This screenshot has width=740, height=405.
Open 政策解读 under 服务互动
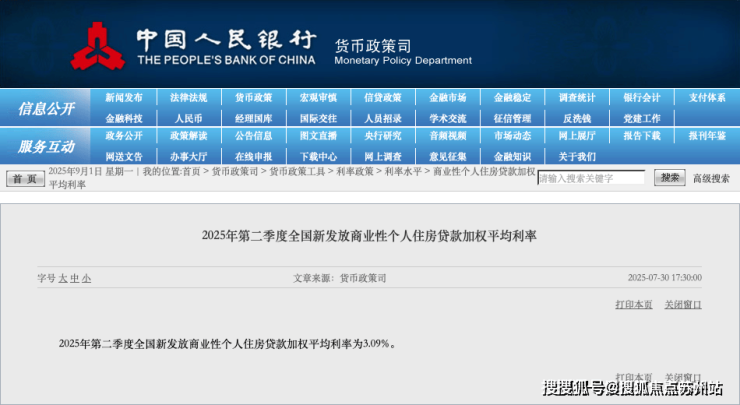click(189, 136)
